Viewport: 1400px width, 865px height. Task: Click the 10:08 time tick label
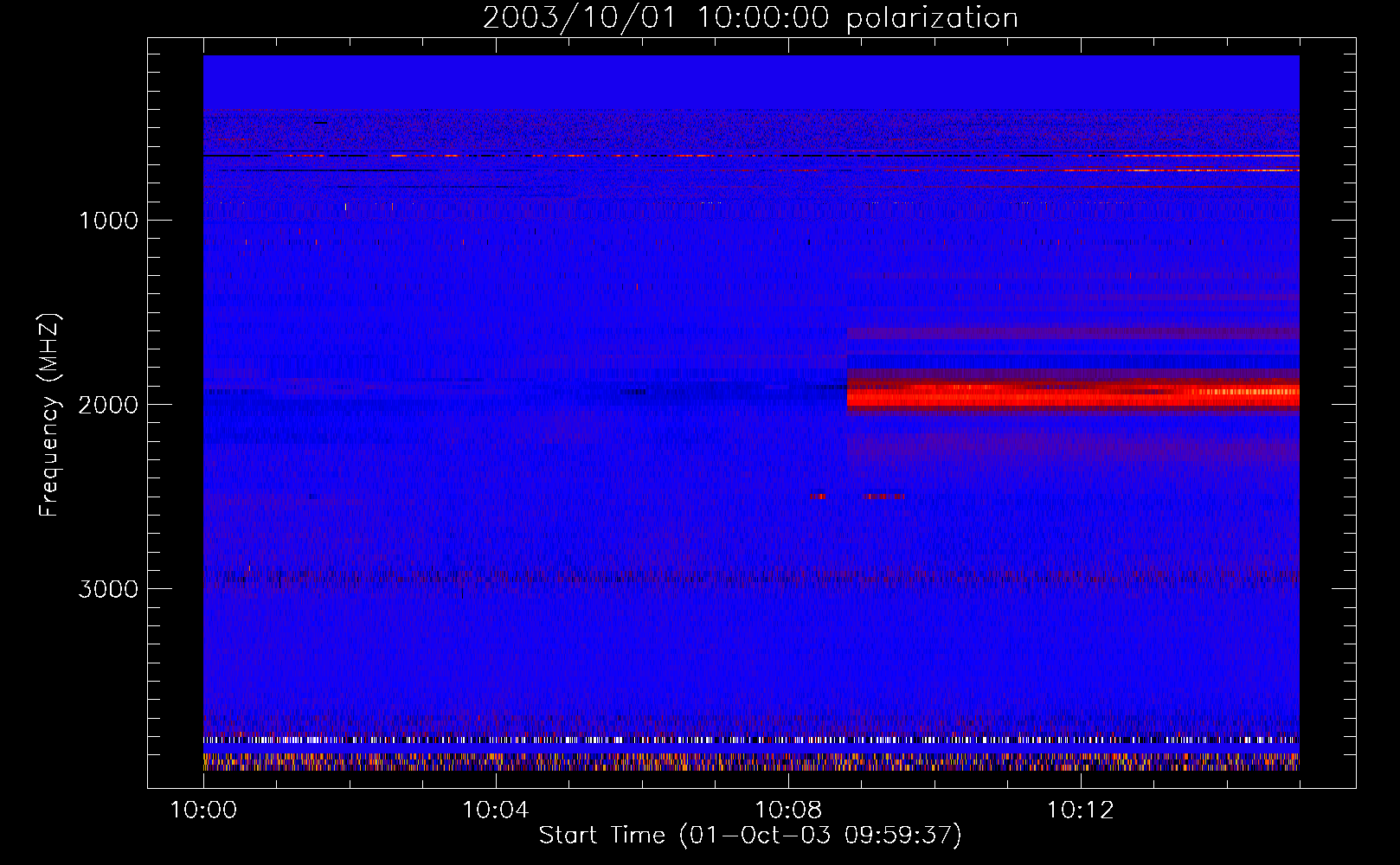pos(788,811)
